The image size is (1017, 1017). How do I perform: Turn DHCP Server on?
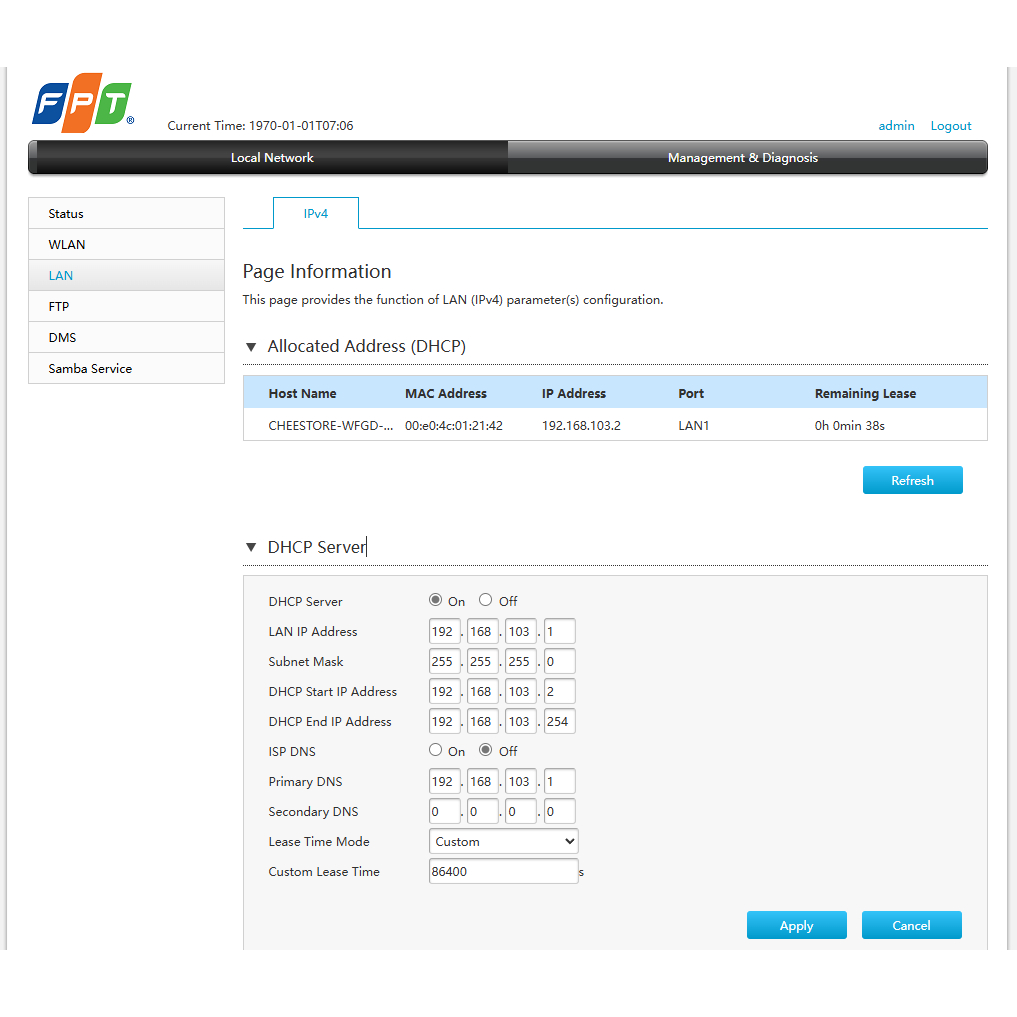tap(436, 600)
